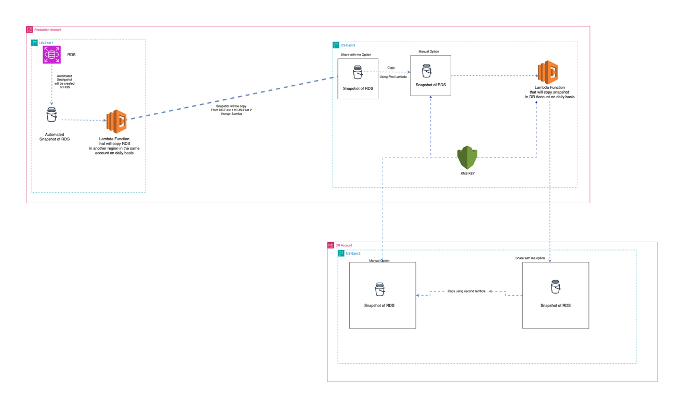Select 'Manual Option' label in DR account
Image resolution: width=684 pixels, height=408 pixels.
coord(379,261)
